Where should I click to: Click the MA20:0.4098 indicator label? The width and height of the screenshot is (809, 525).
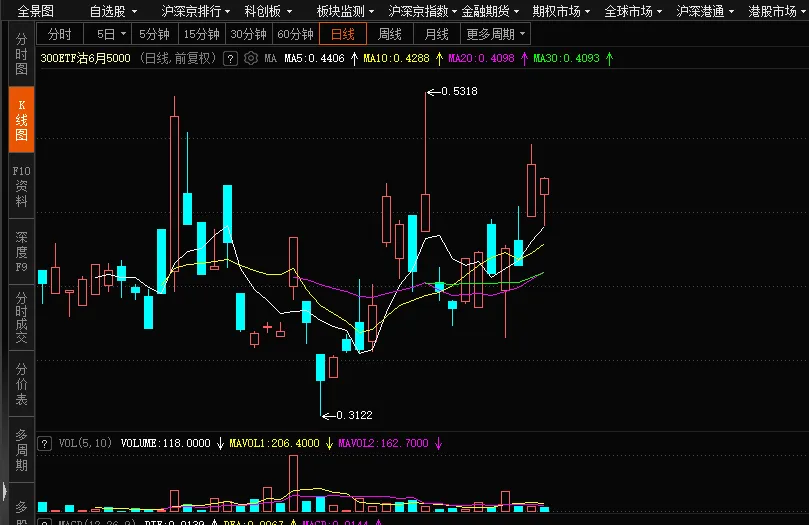[481, 58]
